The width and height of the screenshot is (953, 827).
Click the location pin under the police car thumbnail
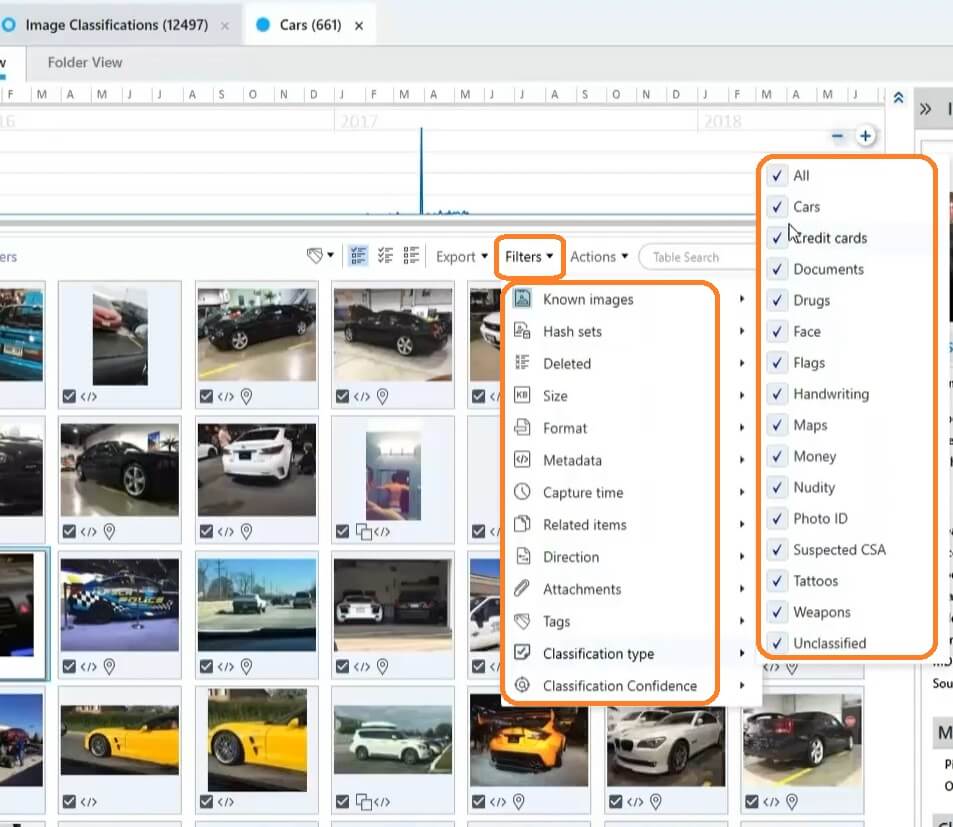pos(109,667)
